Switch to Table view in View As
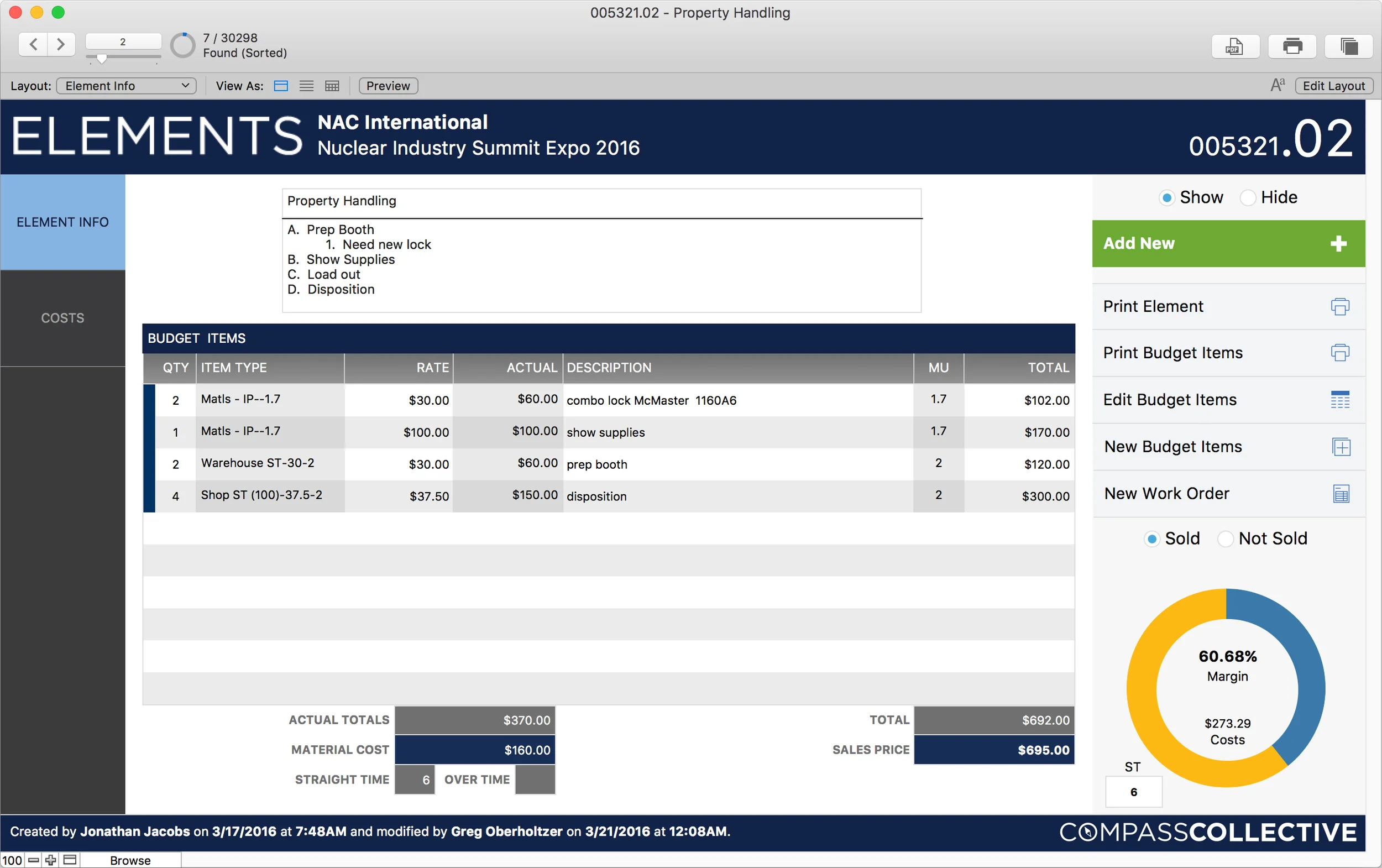Image resolution: width=1382 pixels, height=868 pixels. coord(332,86)
